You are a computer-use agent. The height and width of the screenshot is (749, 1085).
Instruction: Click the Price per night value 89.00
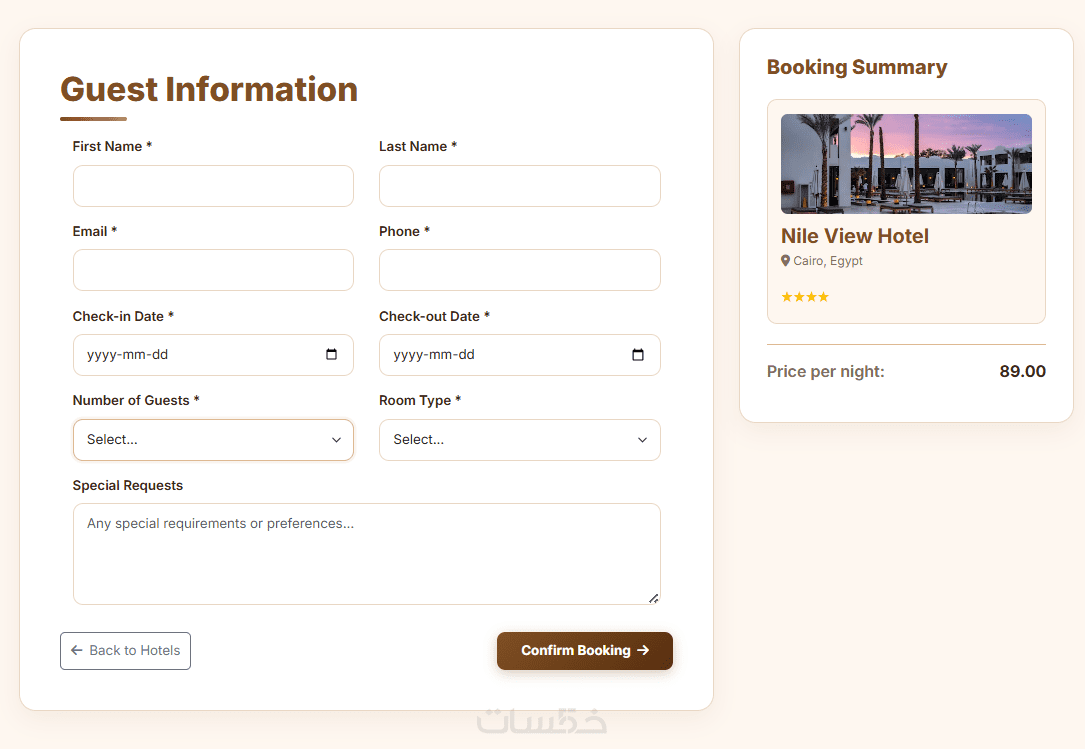(x=1022, y=372)
